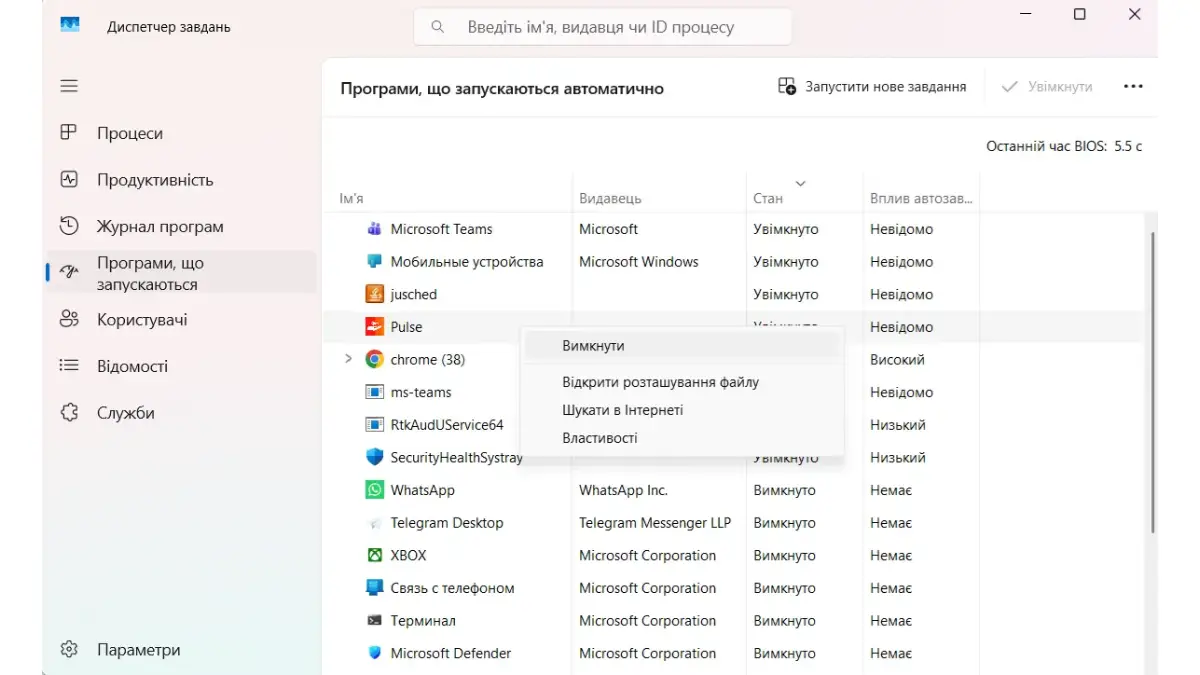1200x675 pixels.
Task: Click the Служби puzzle icon
Action: click(x=69, y=412)
